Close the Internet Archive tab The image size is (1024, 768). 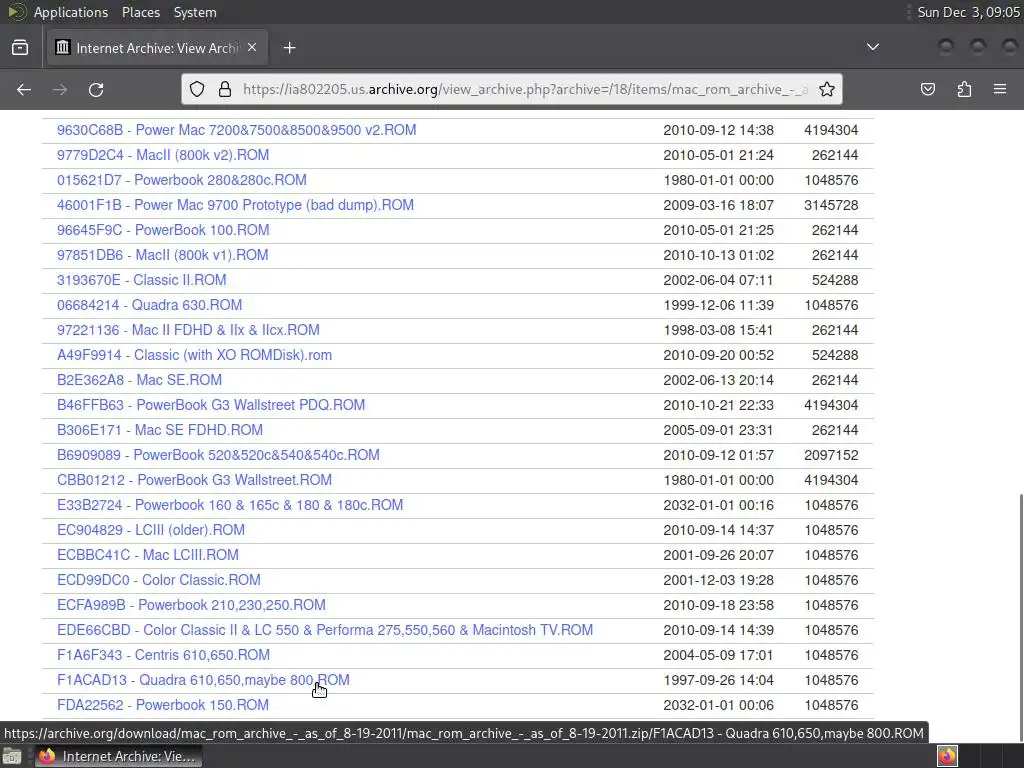tap(252, 48)
